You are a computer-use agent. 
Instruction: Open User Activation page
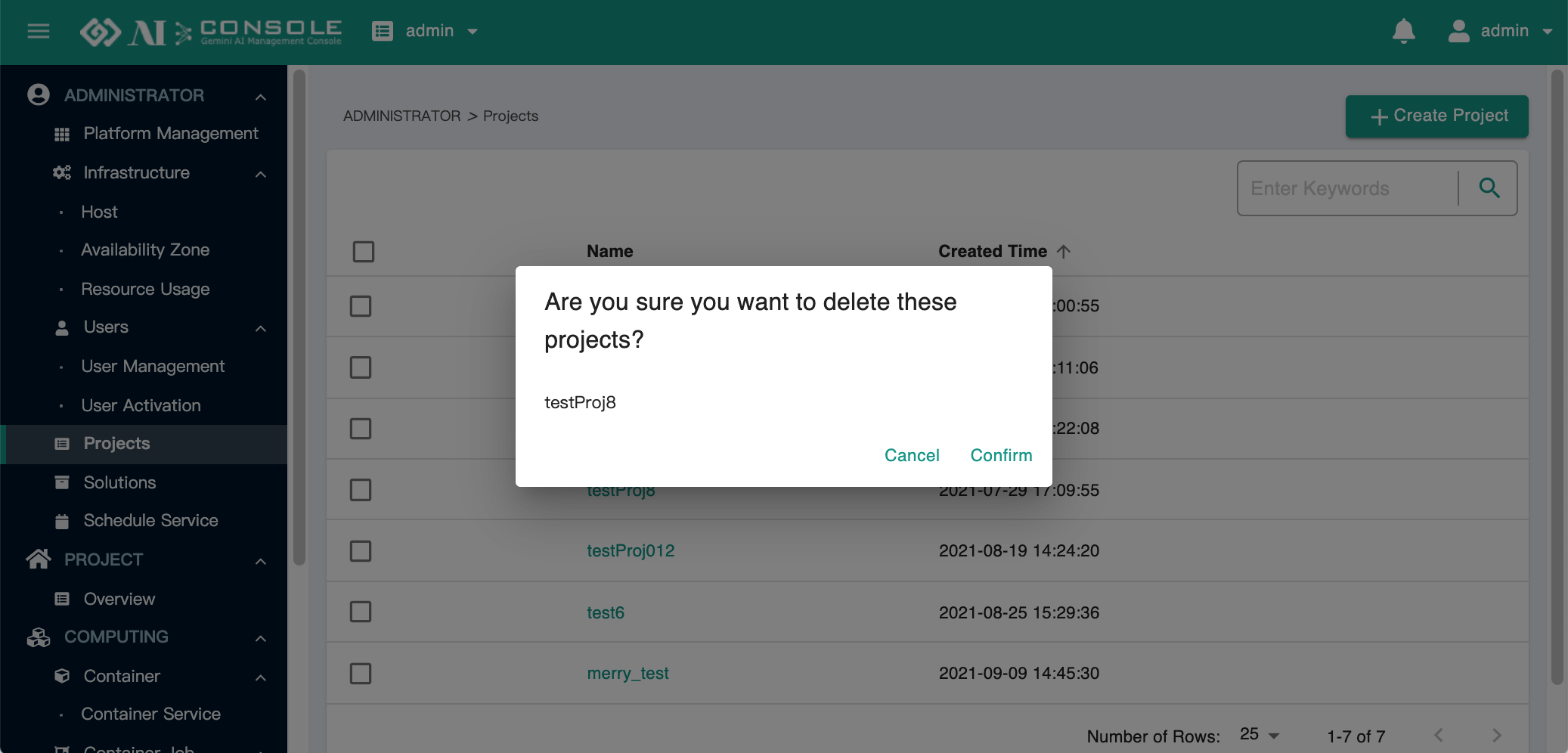pos(141,405)
